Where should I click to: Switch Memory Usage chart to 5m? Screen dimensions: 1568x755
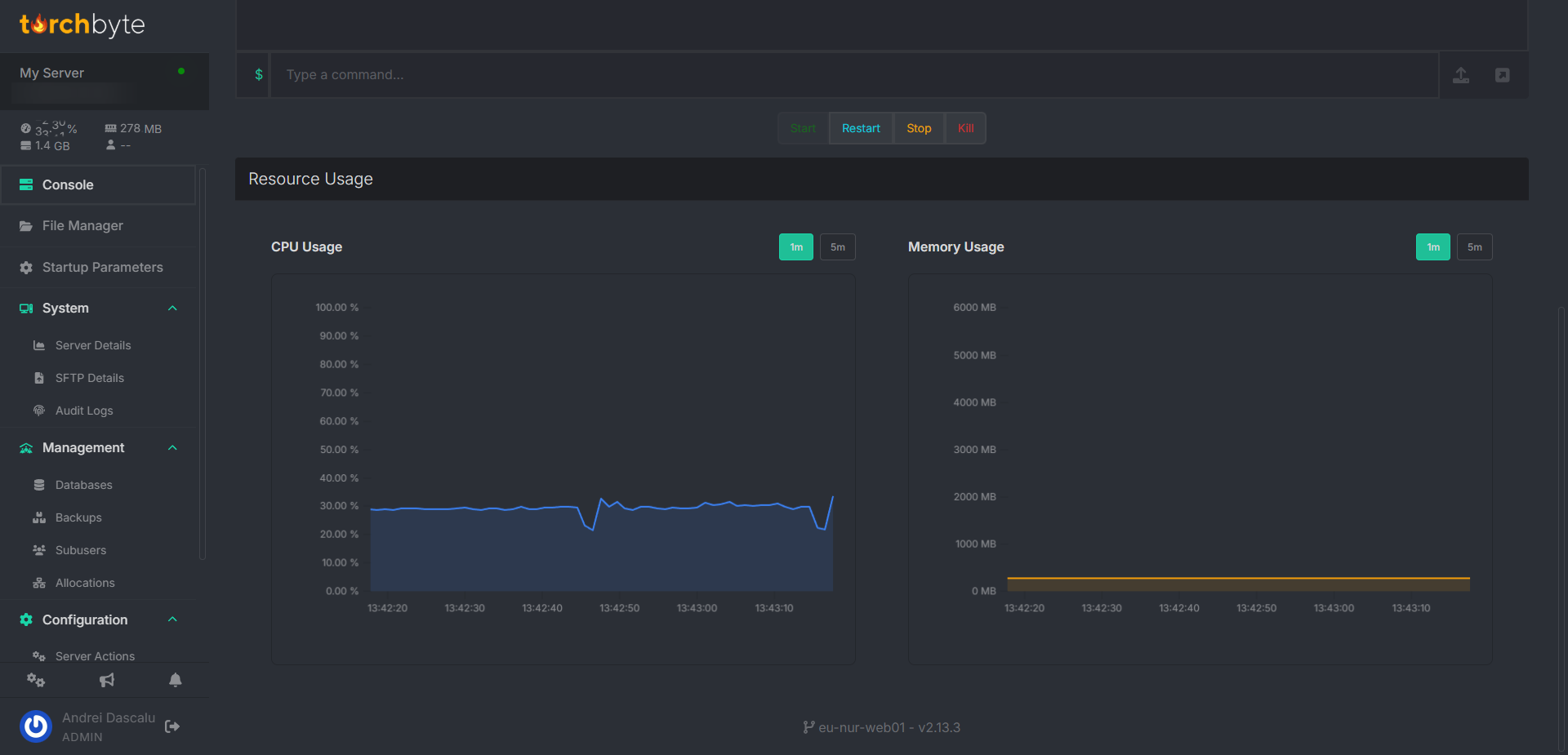1474,247
